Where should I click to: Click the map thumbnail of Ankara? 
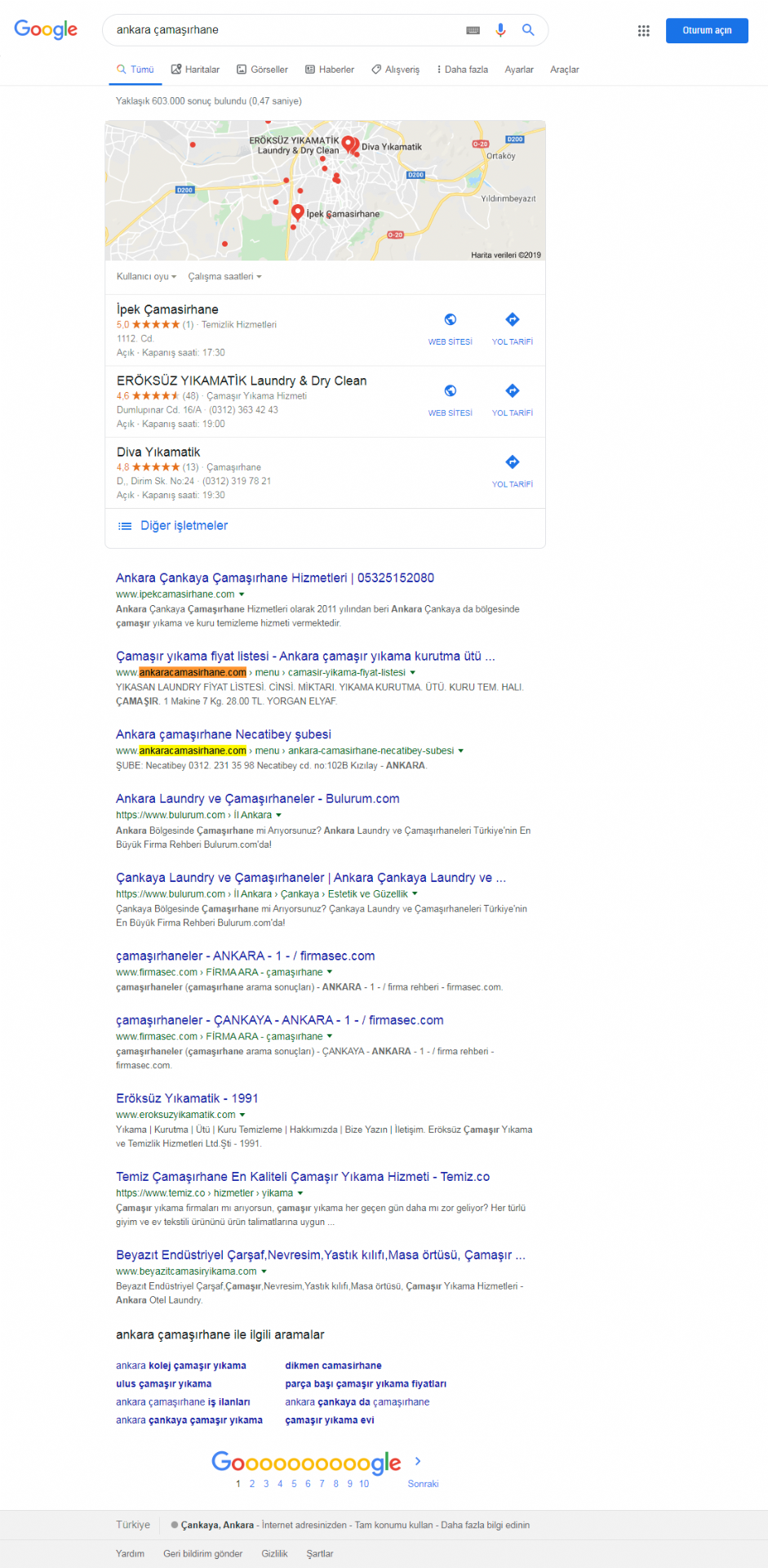click(x=326, y=191)
